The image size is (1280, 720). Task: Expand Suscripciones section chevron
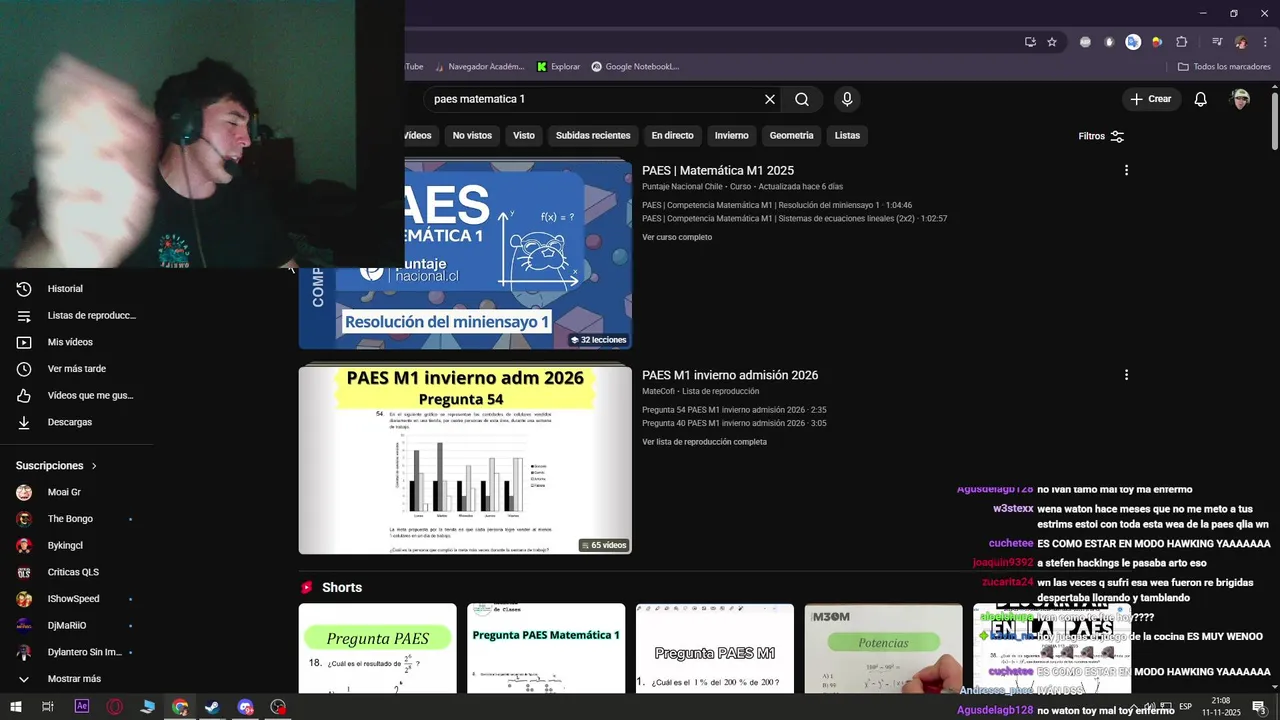(95, 466)
